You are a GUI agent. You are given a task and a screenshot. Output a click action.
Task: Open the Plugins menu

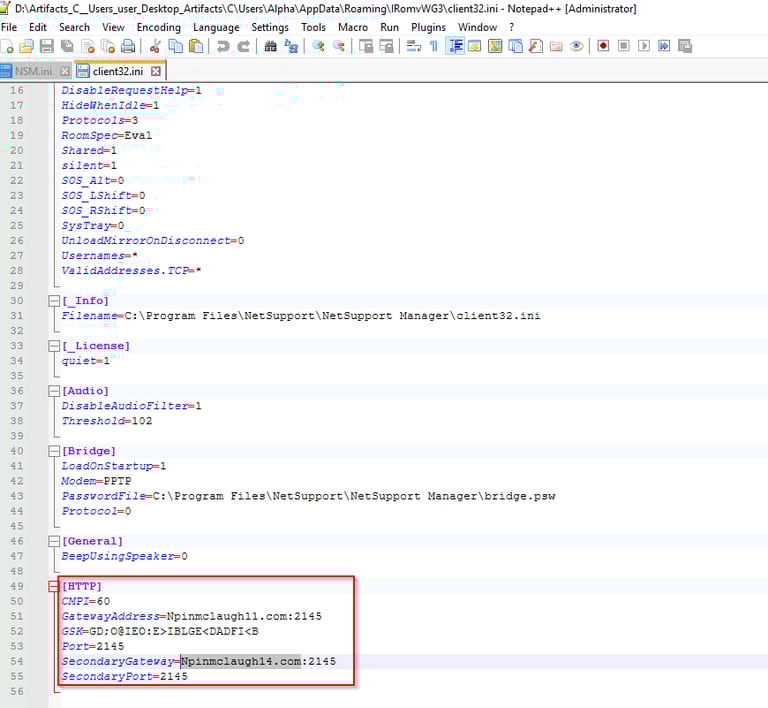point(429,27)
